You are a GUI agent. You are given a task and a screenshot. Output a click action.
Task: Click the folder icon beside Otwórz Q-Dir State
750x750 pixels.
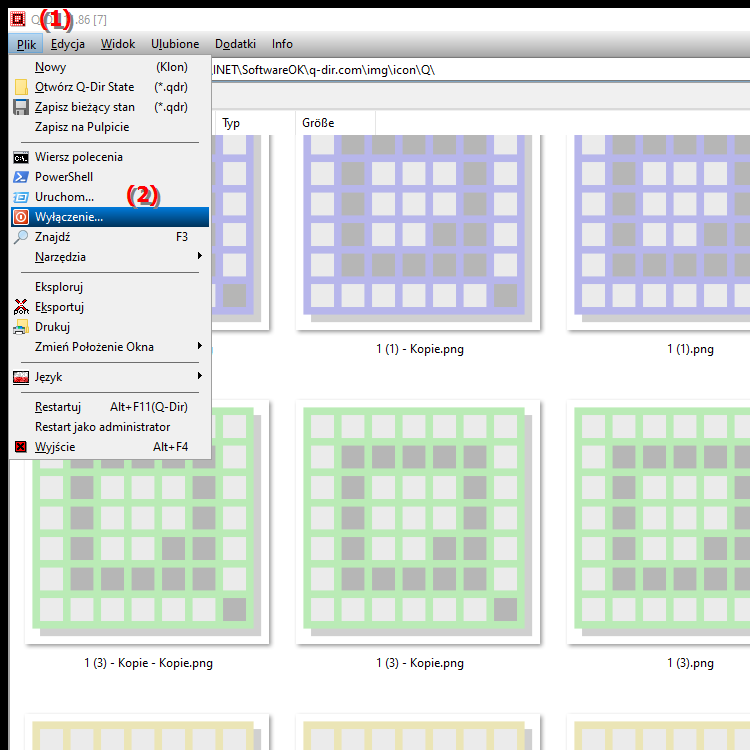pyautogui.click(x=21, y=87)
